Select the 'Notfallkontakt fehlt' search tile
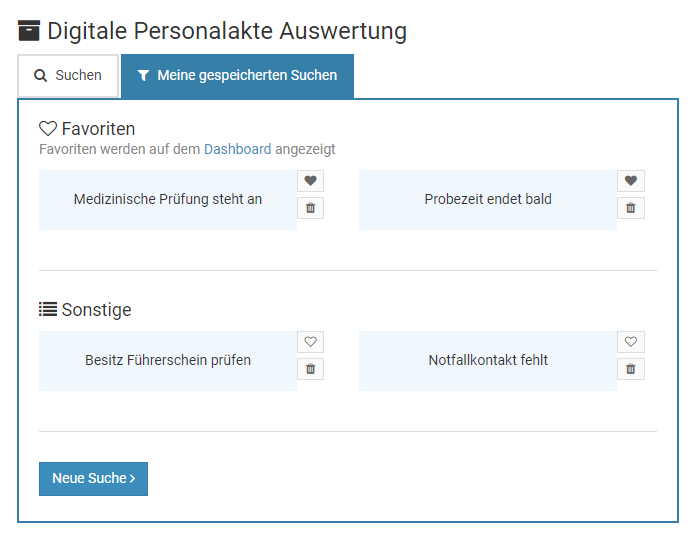 488,360
